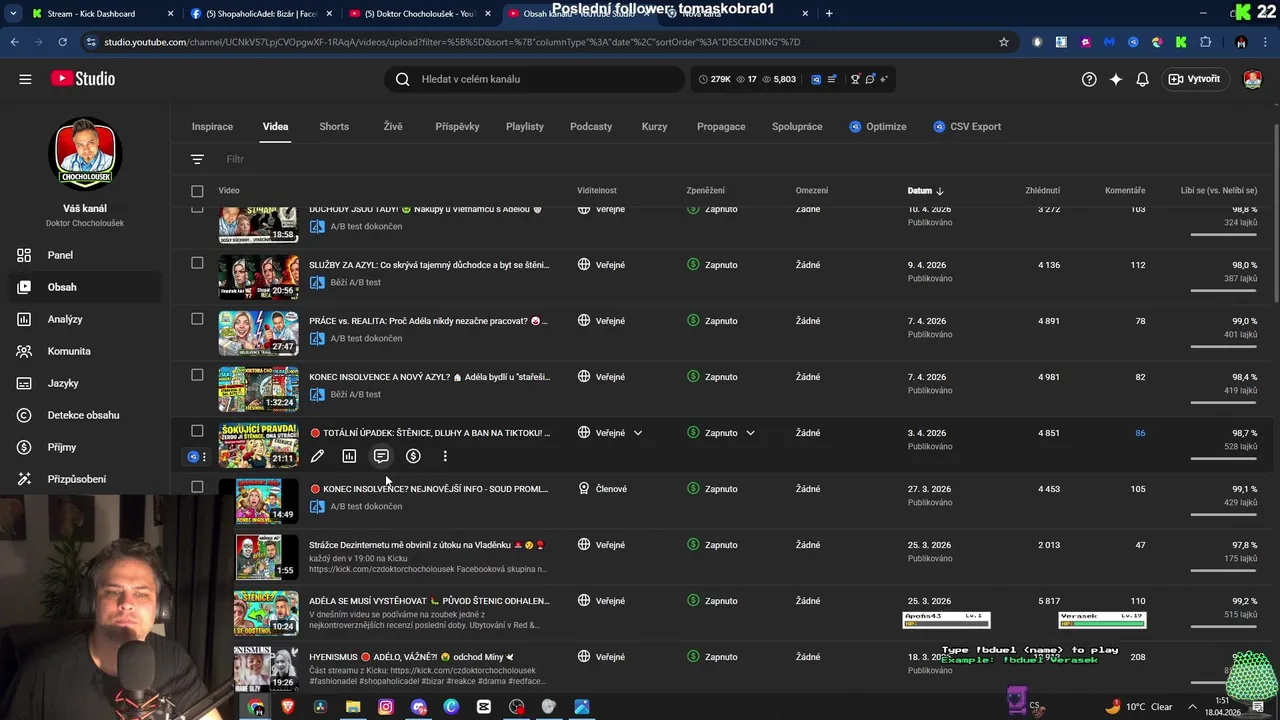Open thumbnail of ADÉLA SE MUSÍ VYSTĚHOVAT video

click(266, 613)
